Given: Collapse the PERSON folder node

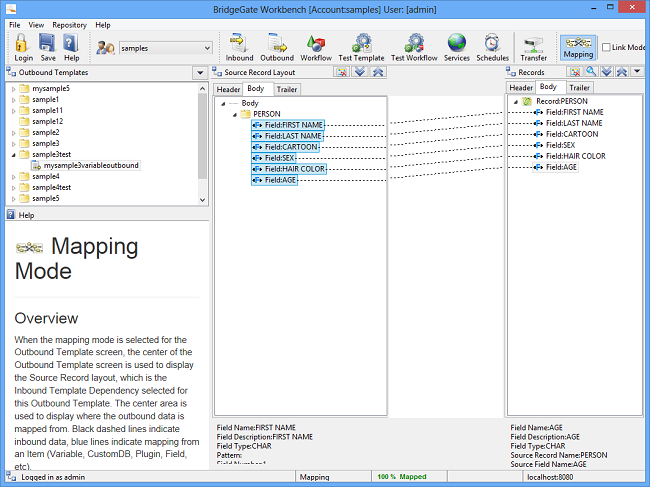Looking at the screenshot, I should point(235,114).
